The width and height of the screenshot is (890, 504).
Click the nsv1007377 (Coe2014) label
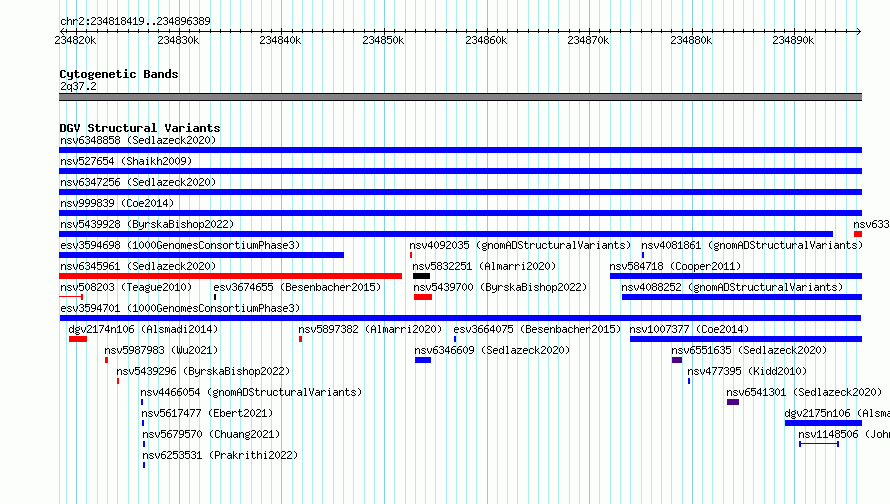coord(689,329)
